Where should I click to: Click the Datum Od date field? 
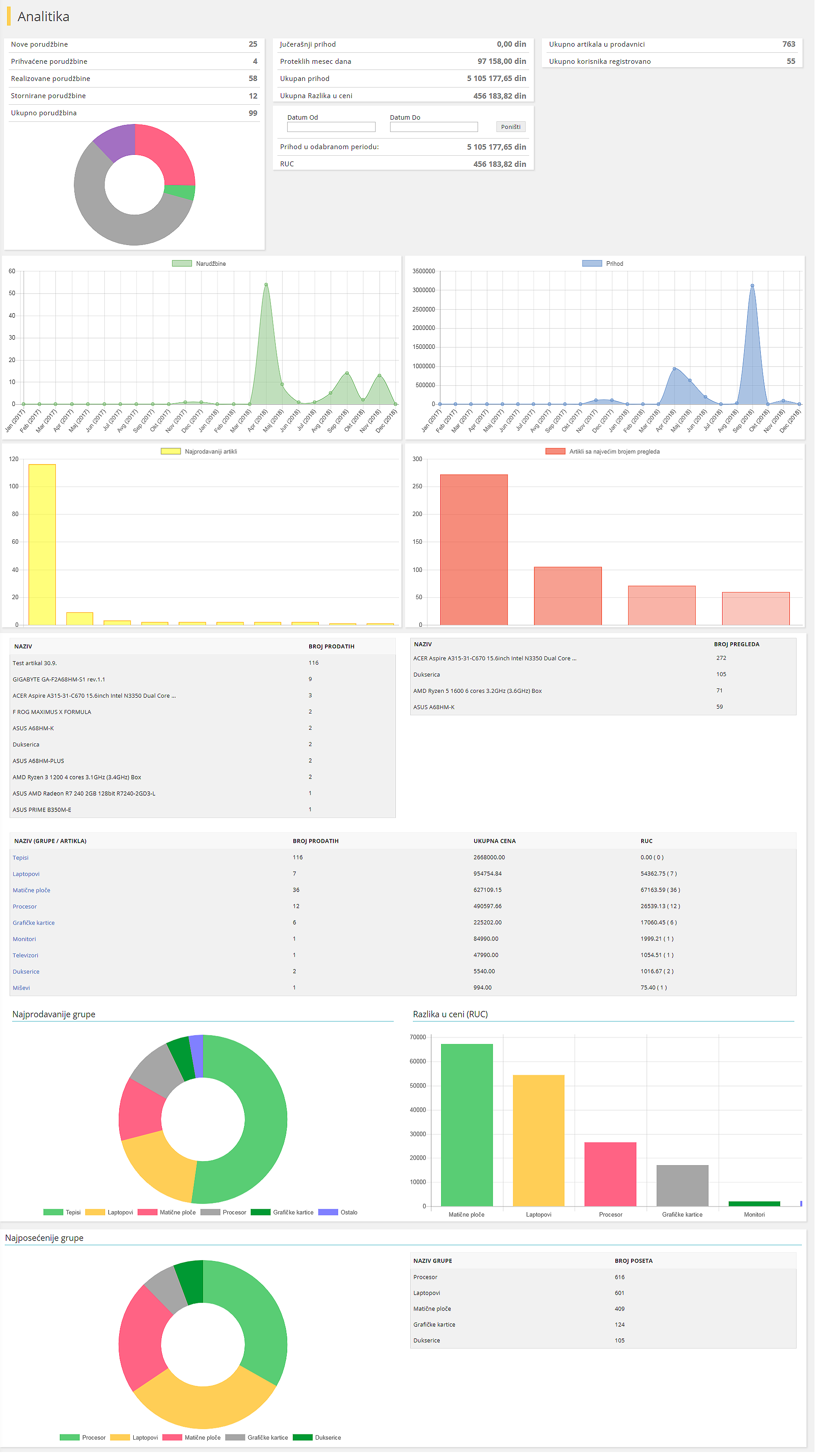coord(332,127)
